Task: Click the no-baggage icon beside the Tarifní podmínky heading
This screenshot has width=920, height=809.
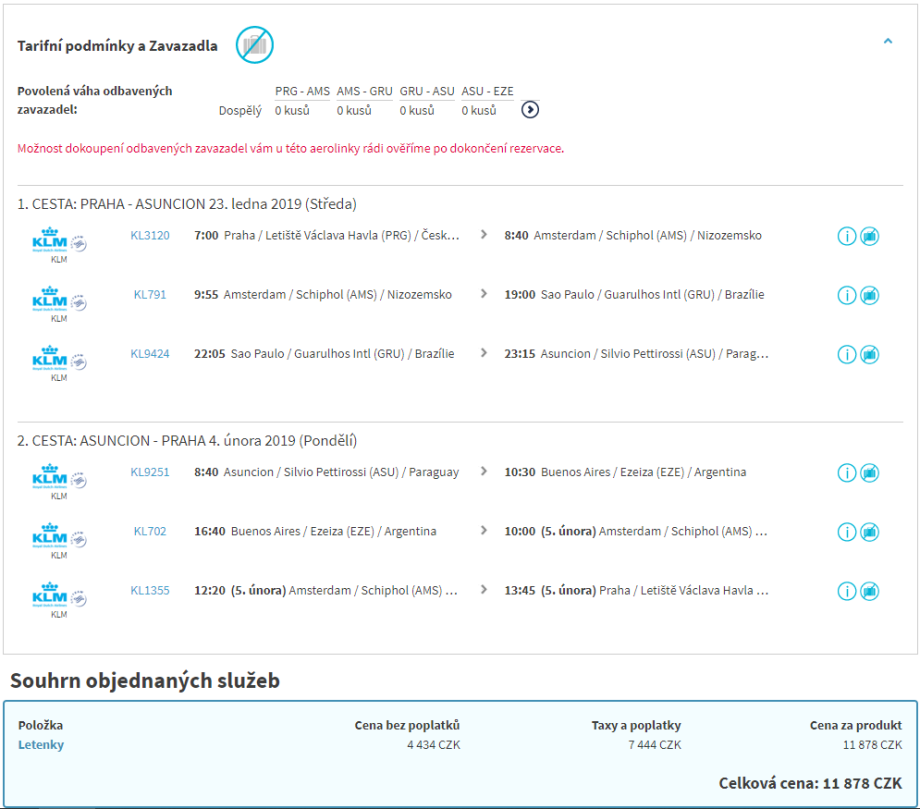Action: point(254,45)
